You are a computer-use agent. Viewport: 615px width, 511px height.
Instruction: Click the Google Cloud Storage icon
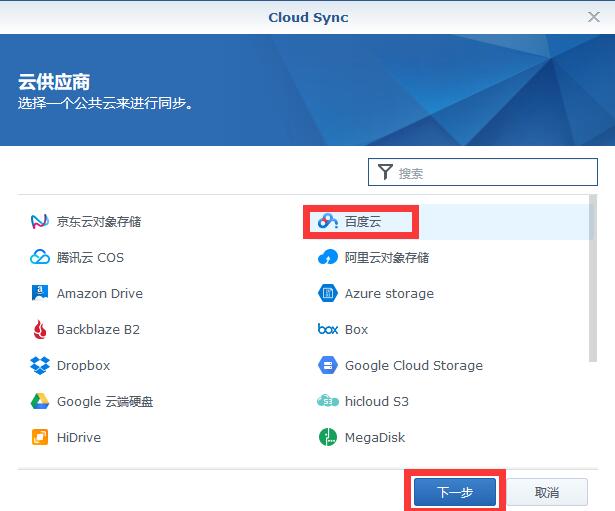point(328,365)
